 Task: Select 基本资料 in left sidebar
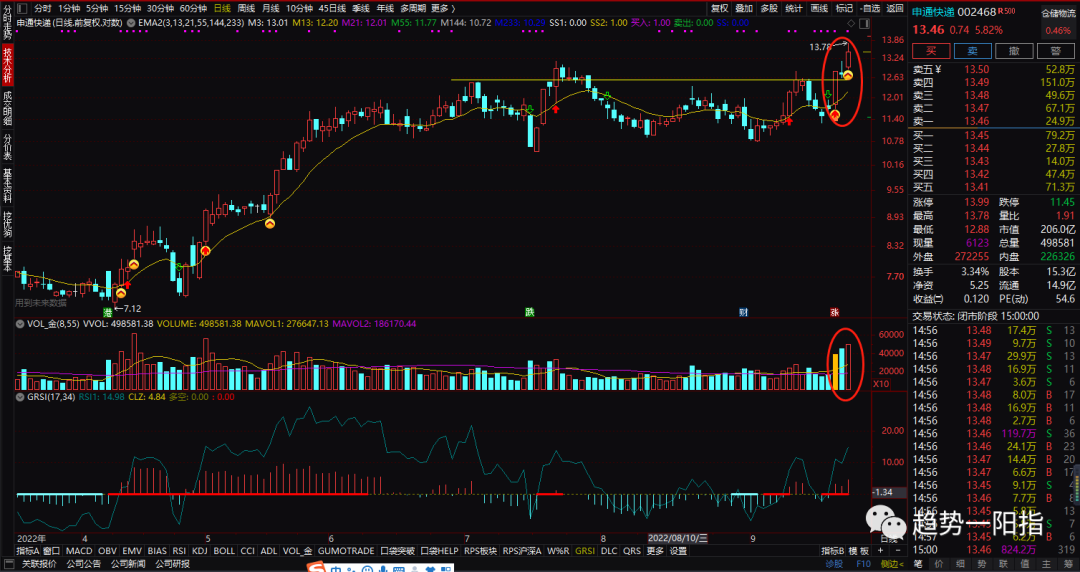8,185
